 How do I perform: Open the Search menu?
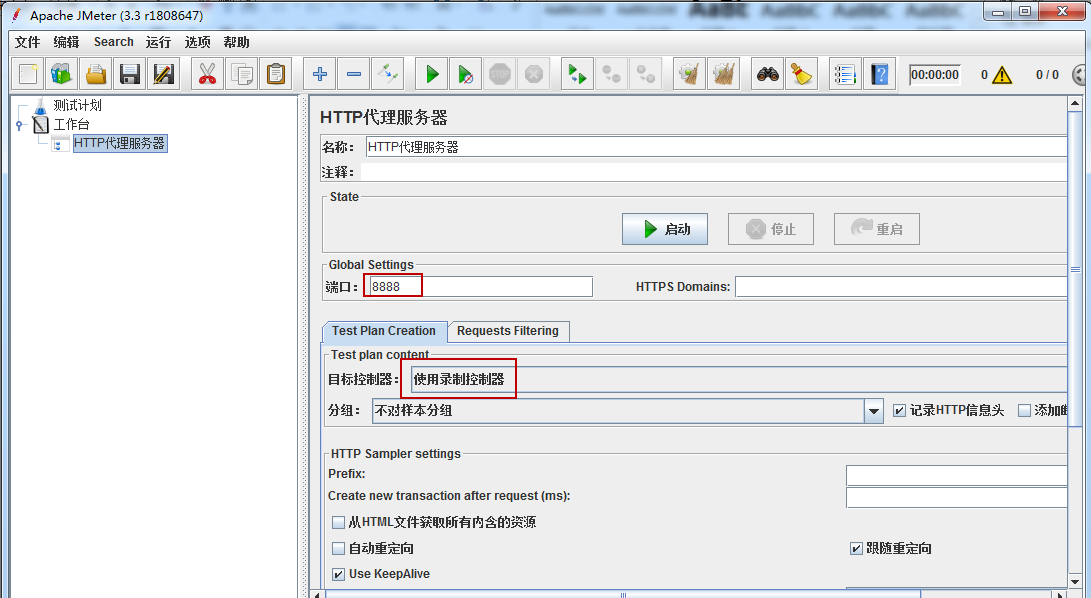tap(113, 42)
